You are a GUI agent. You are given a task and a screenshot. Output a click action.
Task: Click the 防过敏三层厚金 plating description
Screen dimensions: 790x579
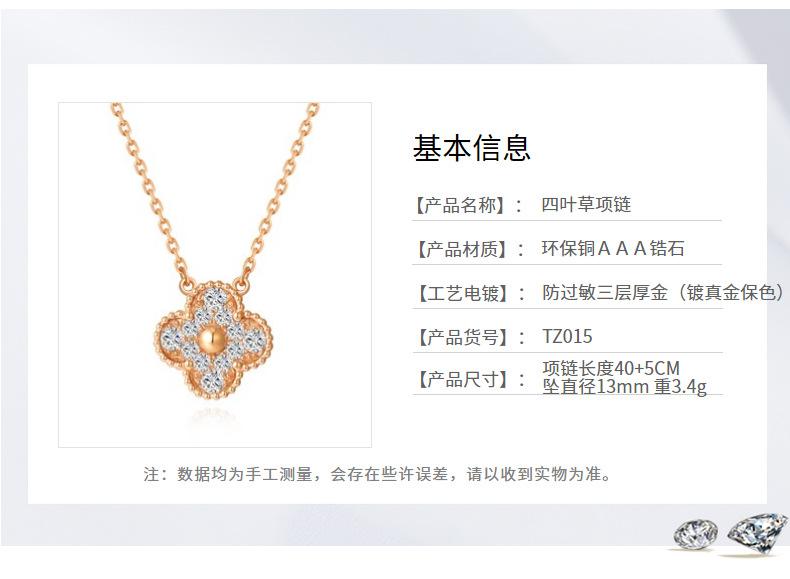click(x=663, y=292)
